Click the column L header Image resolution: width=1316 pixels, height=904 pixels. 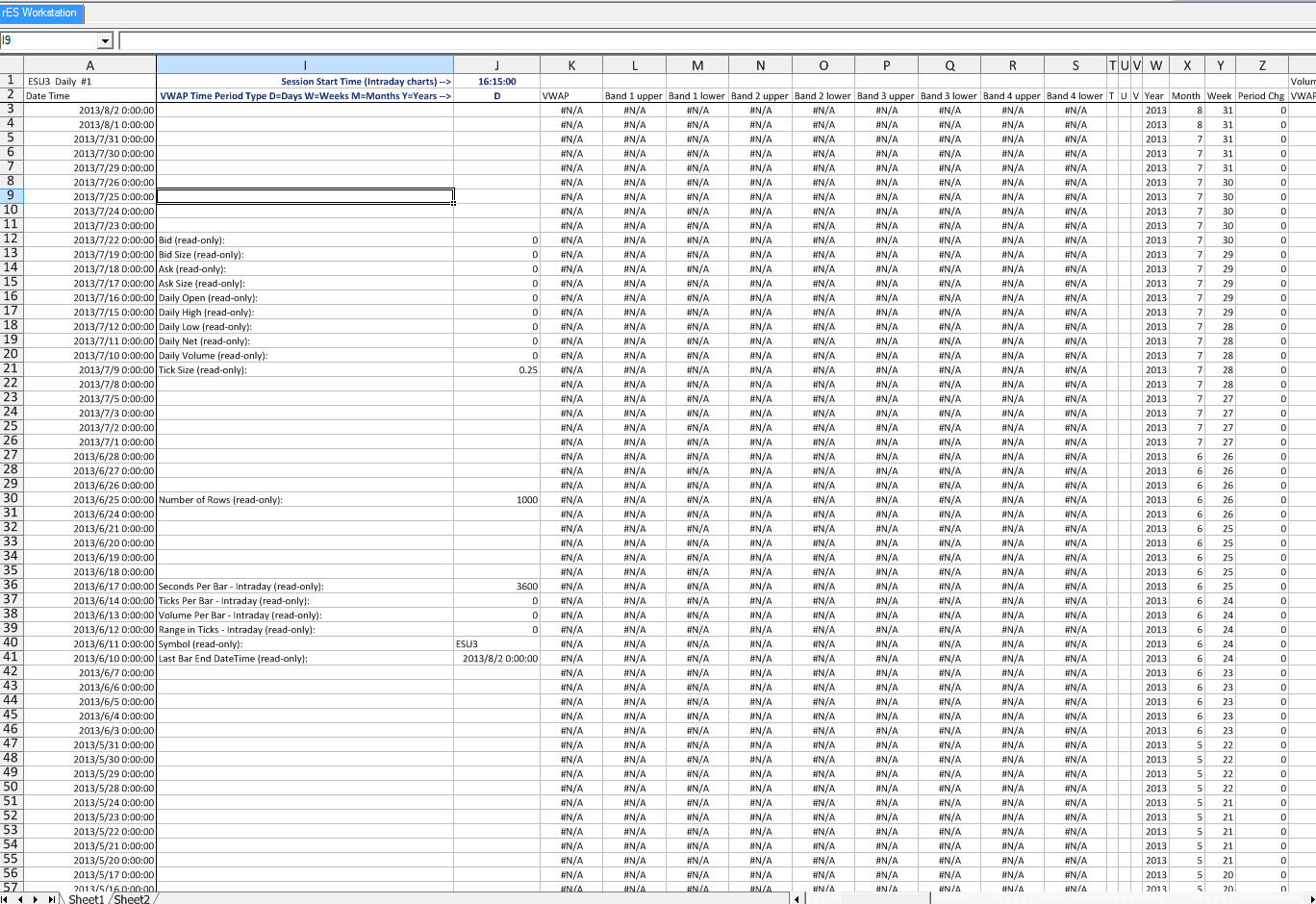[x=635, y=64]
